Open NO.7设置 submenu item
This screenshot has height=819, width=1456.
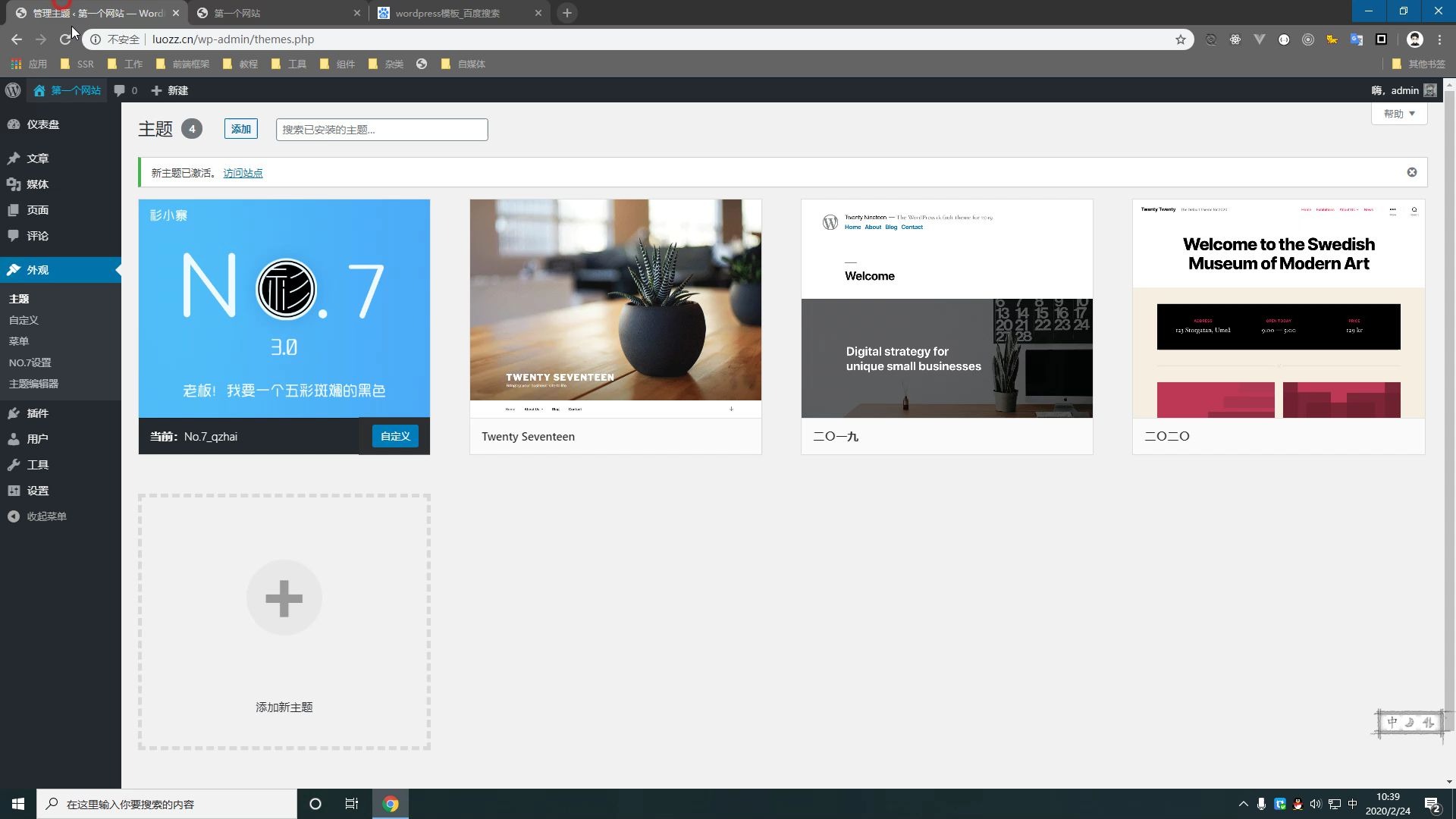30,362
